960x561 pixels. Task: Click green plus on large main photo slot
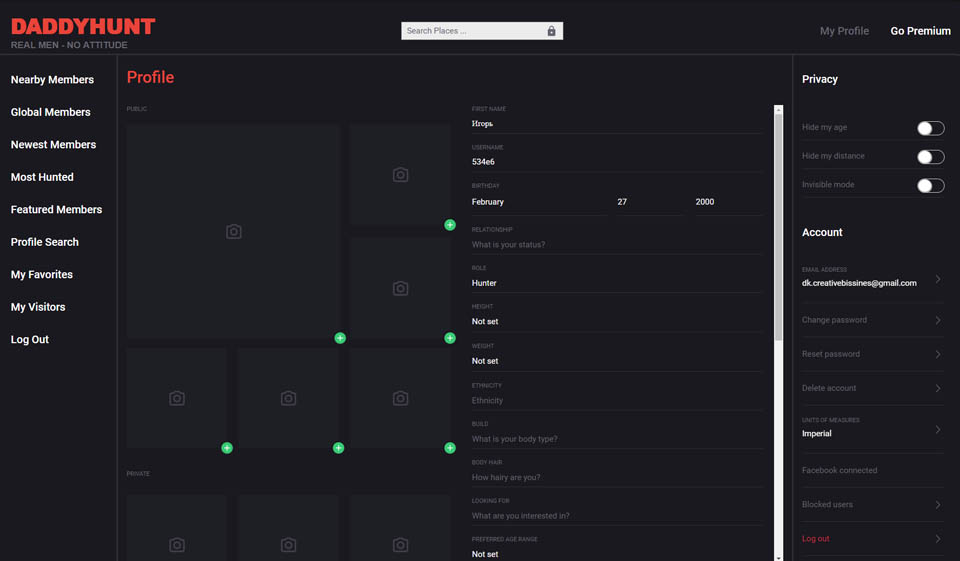pos(340,338)
